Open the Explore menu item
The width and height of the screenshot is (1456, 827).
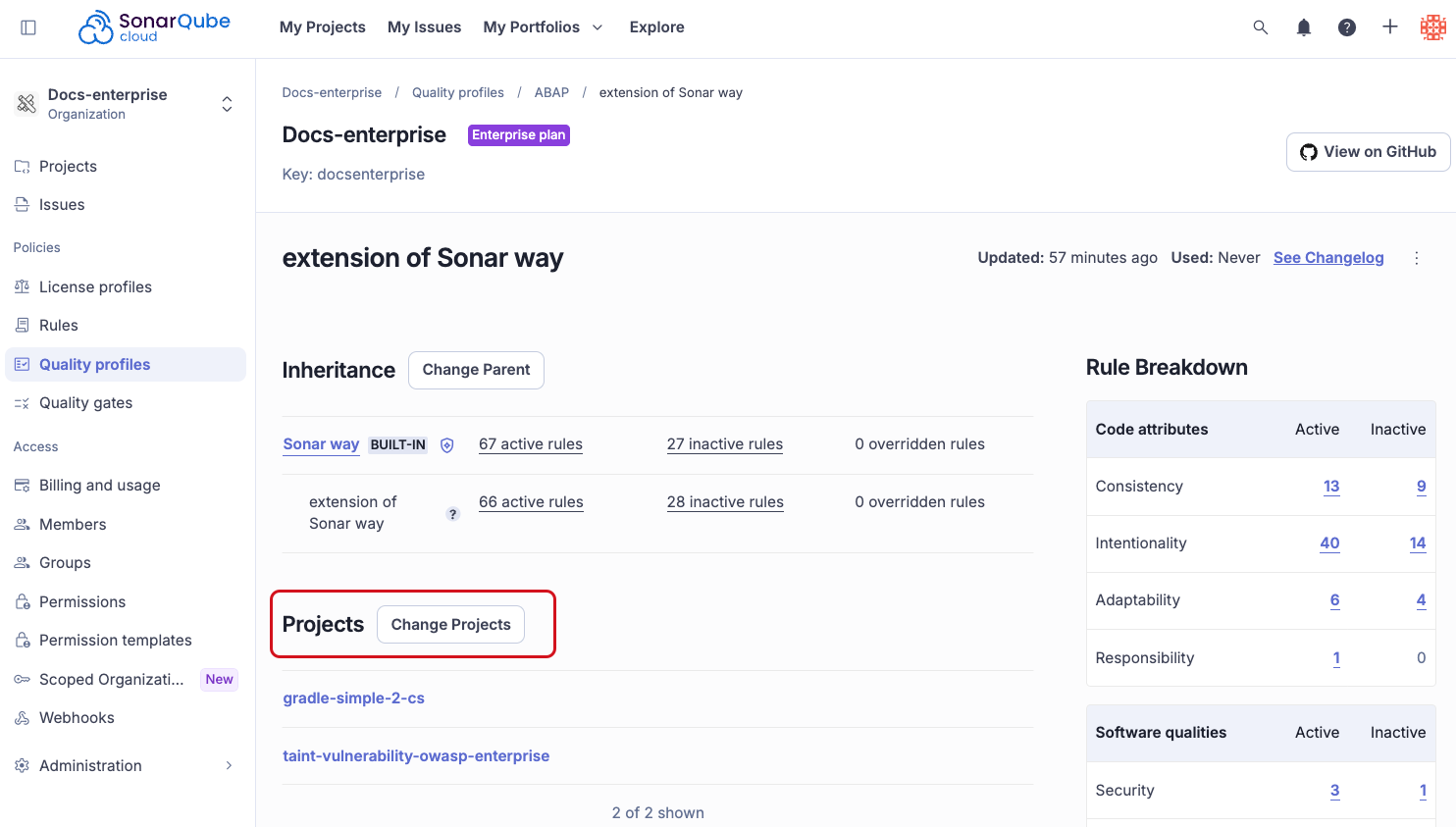657,27
